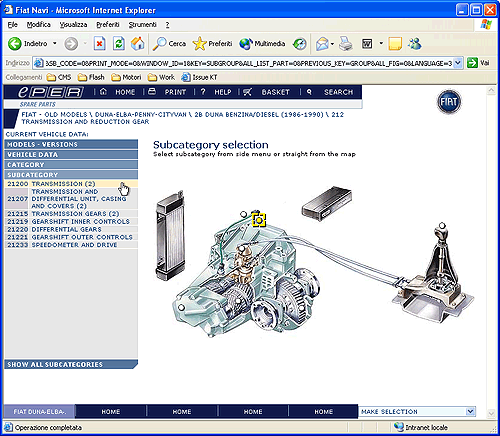Select 21207 Transmission and differential unit casing
Screen dimensions: 500x436
(x=71, y=199)
